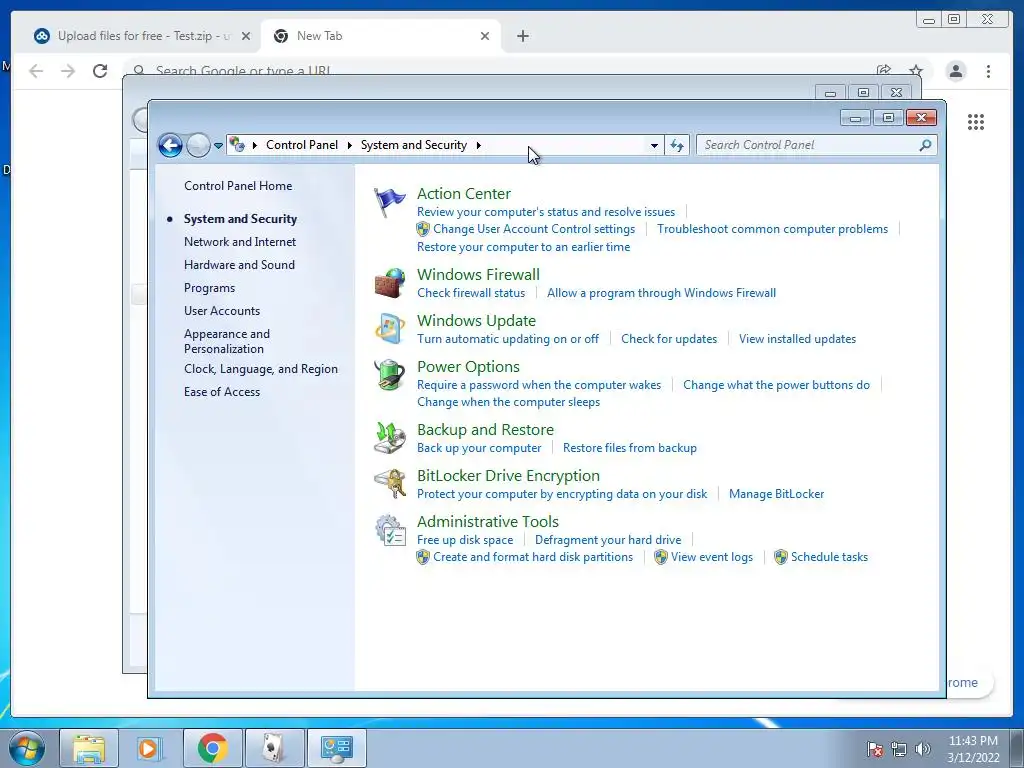Click the Control Panel forward arrow button

198,145
